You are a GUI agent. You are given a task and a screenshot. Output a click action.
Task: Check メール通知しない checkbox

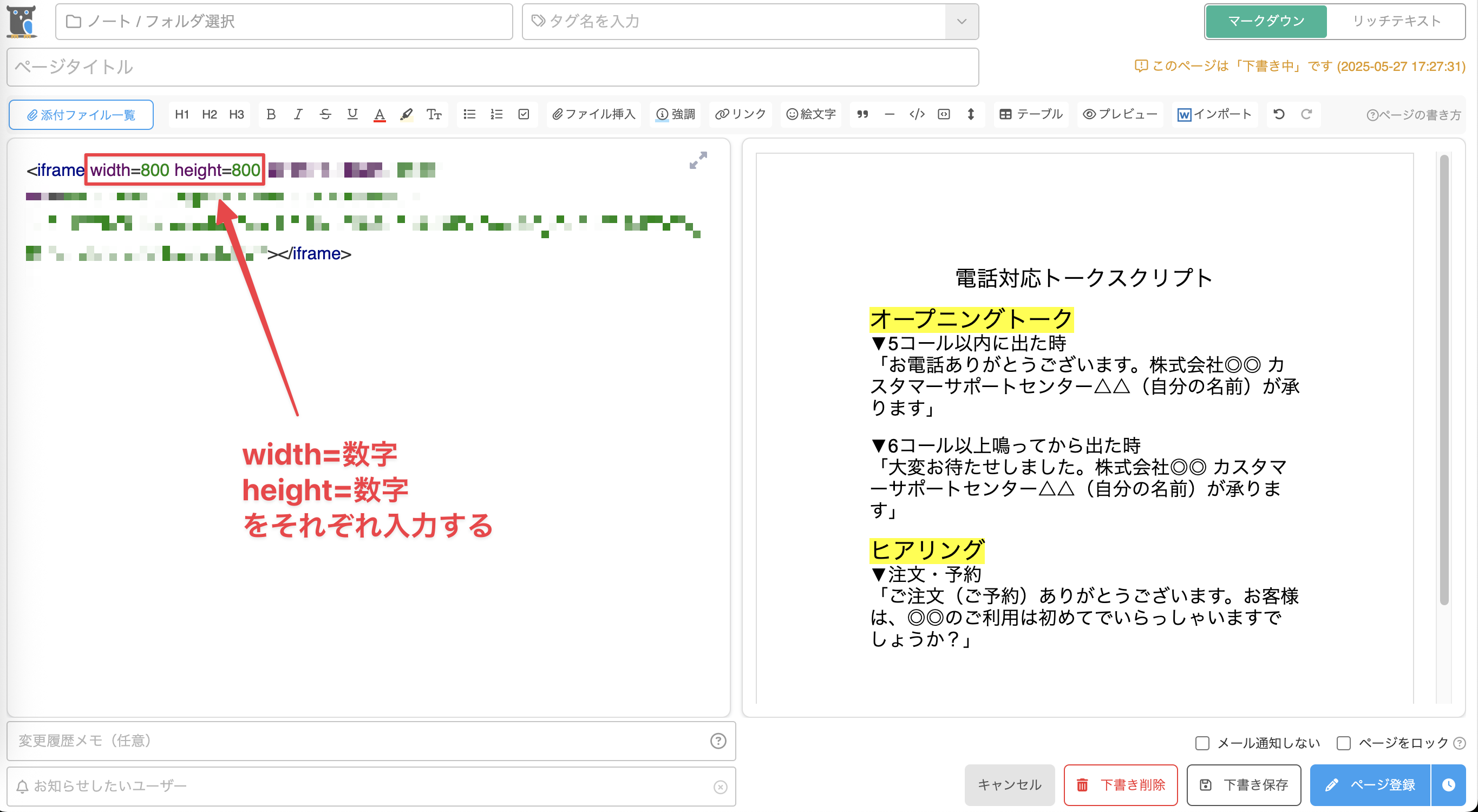tap(1202, 743)
